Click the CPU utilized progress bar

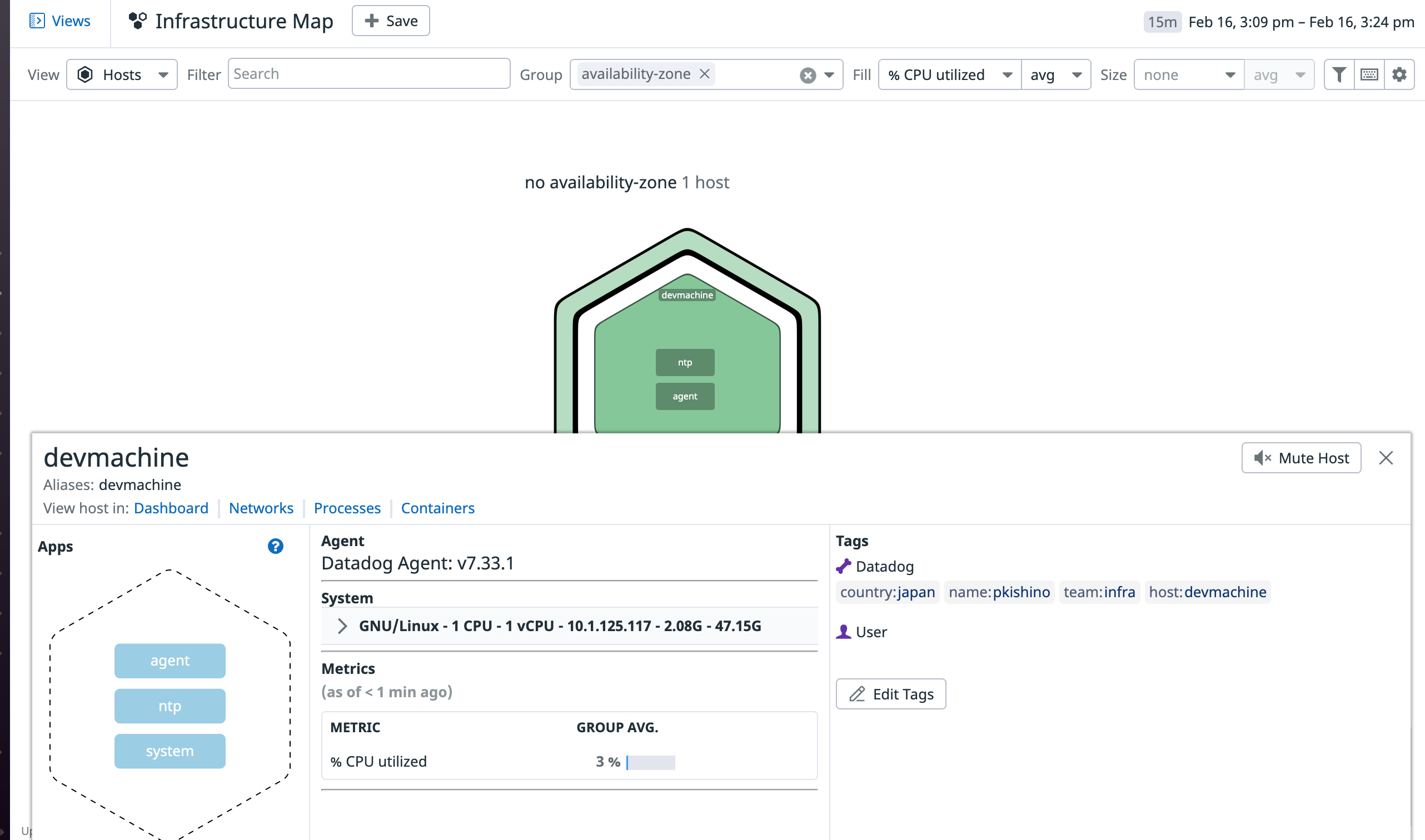pos(650,762)
